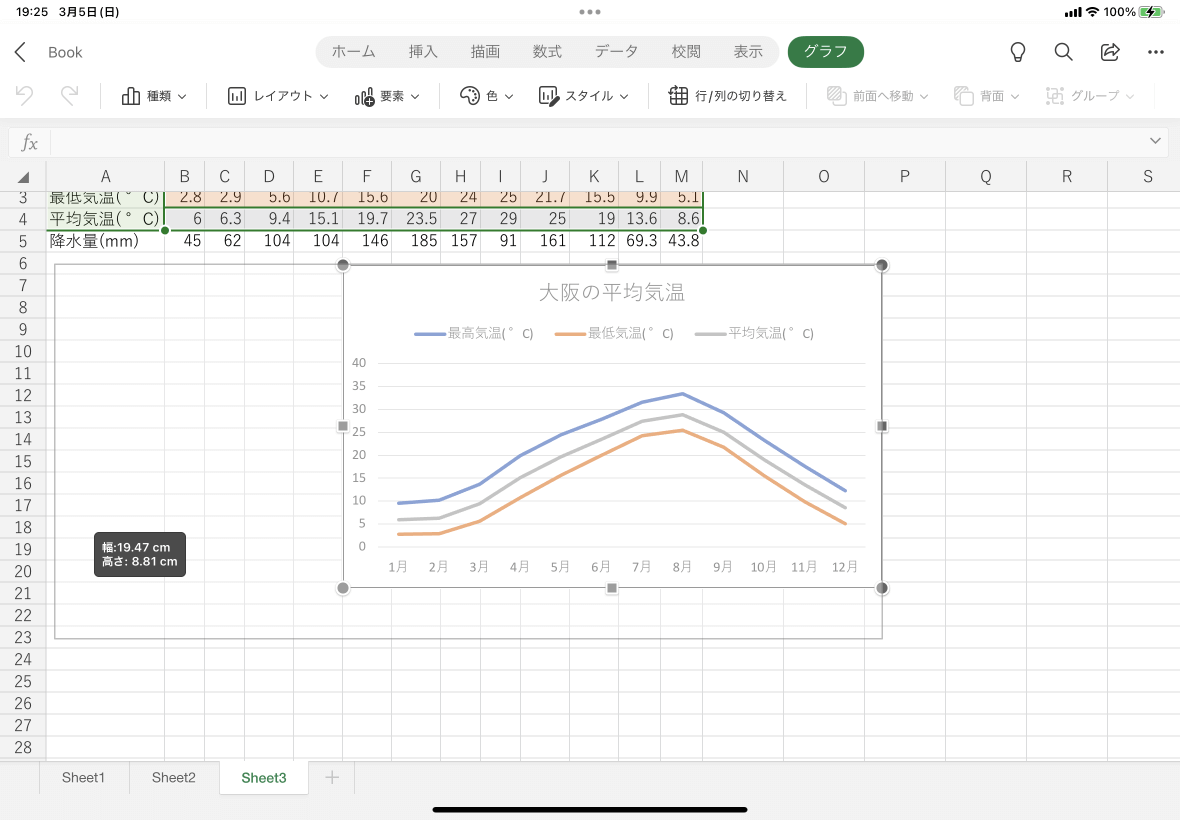Open the 要素 chart elements dropdown
Image resolution: width=1180 pixels, height=820 pixels.
click(387, 96)
